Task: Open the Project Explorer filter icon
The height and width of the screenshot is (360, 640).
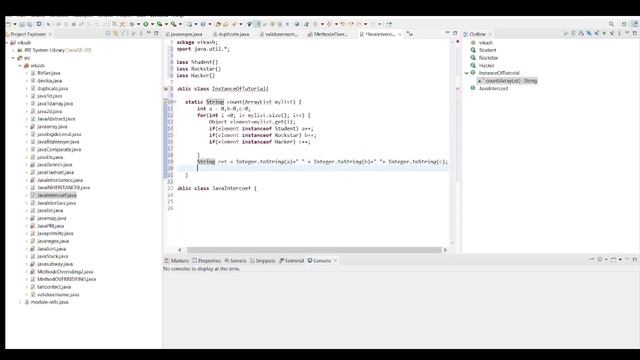Action: point(124,33)
